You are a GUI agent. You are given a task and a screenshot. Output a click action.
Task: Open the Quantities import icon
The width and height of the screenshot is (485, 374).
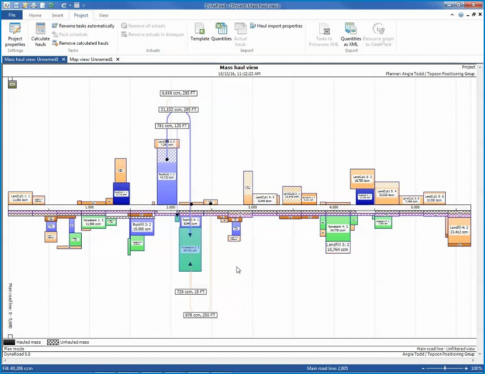[221, 32]
